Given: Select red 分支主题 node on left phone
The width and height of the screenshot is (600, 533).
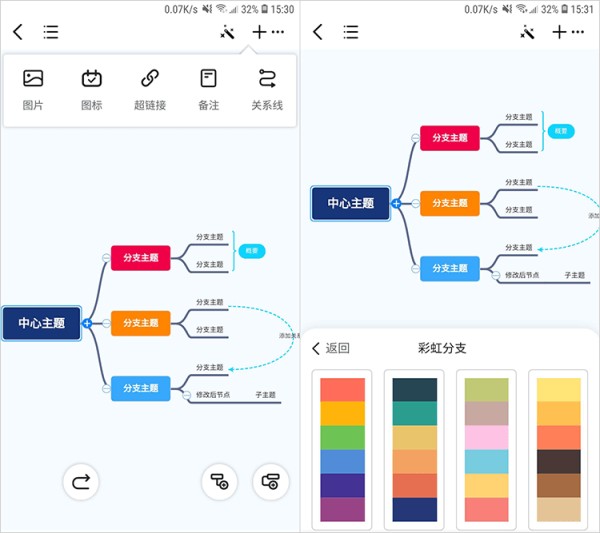Looking at the screenshot, I should (141, 258).
